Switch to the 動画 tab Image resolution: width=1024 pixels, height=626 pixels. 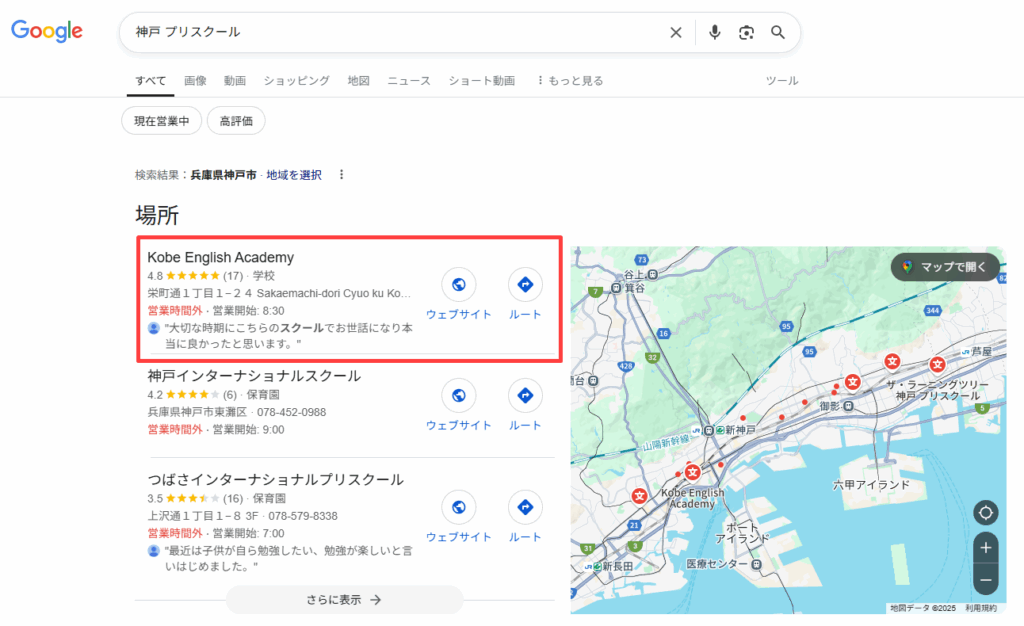click(235, 81)
